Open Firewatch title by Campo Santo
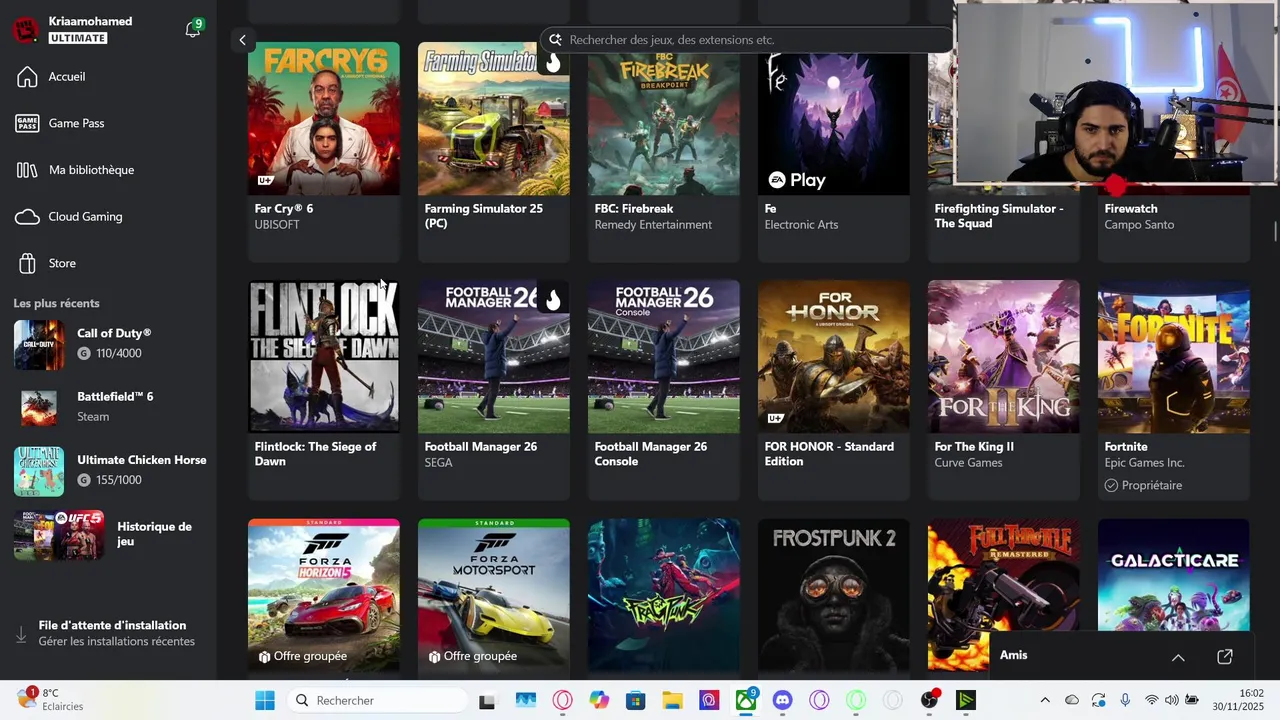This screenshot has width=1280, height=720. click(1131, 209)
